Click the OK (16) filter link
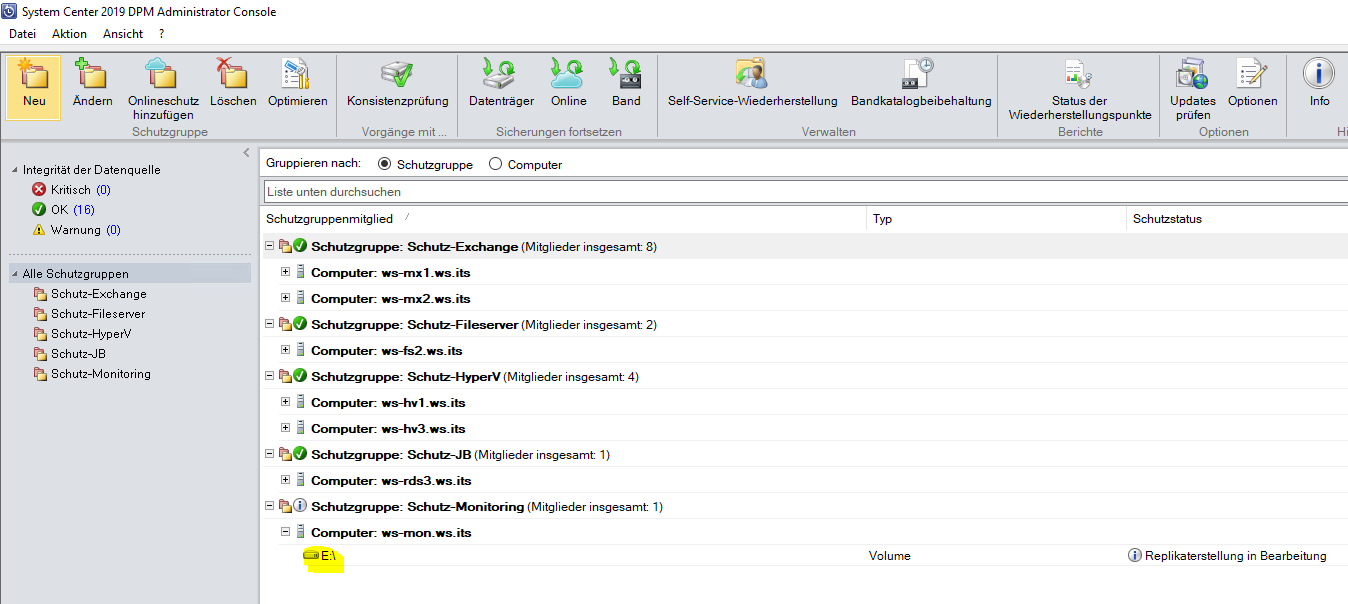Screen dimensions: 1348x604 [73, 209]
